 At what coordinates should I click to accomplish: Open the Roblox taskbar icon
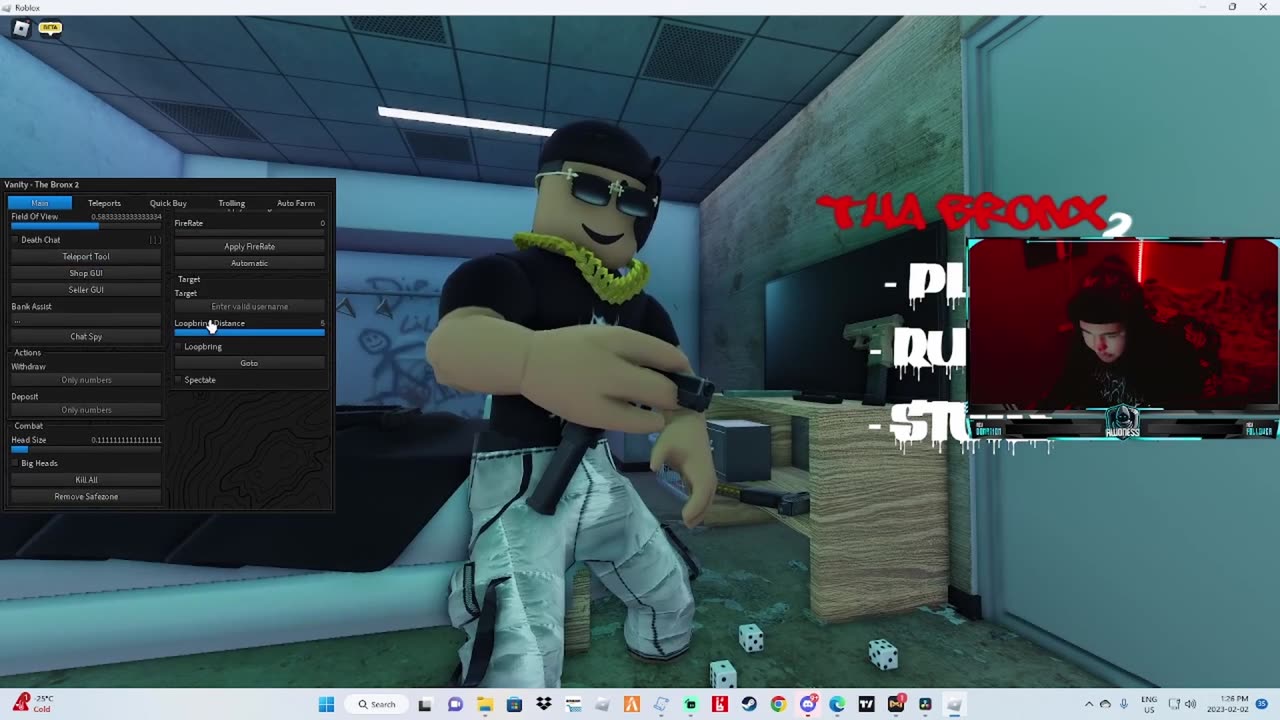(x=955, y=705)
